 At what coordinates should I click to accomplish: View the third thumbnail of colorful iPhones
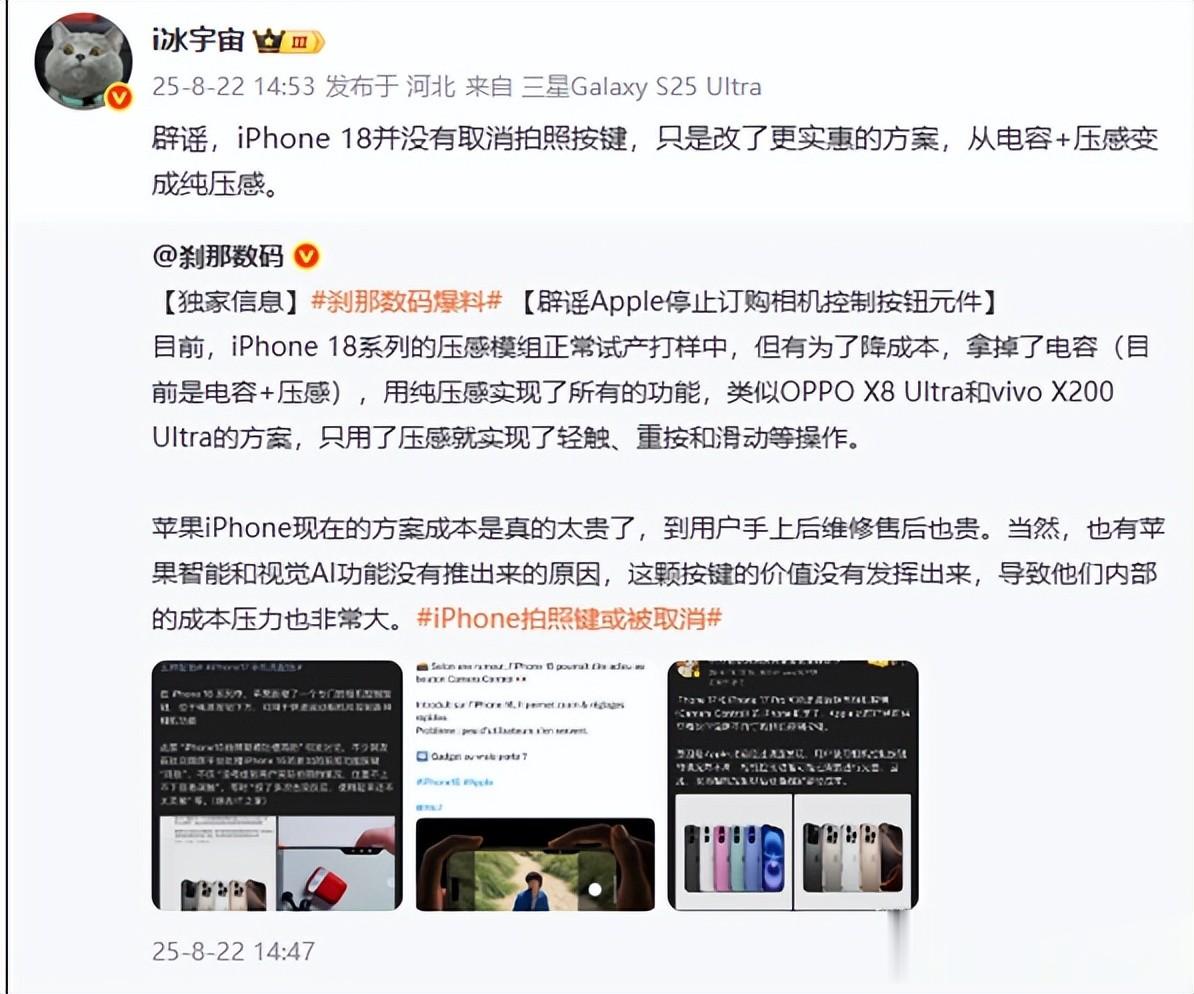(793, 785)
